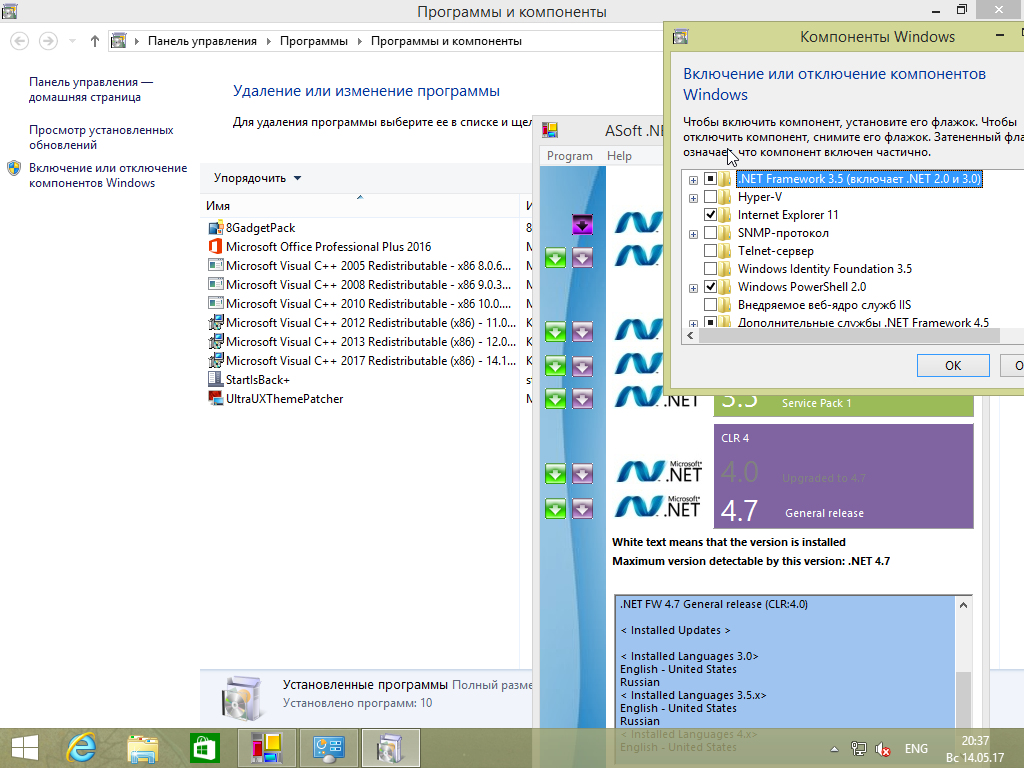The width and height of the screenshot is (1024, 768).
Task: Enable the Telnet-сервер checkbox
Action: click(711, 251)
